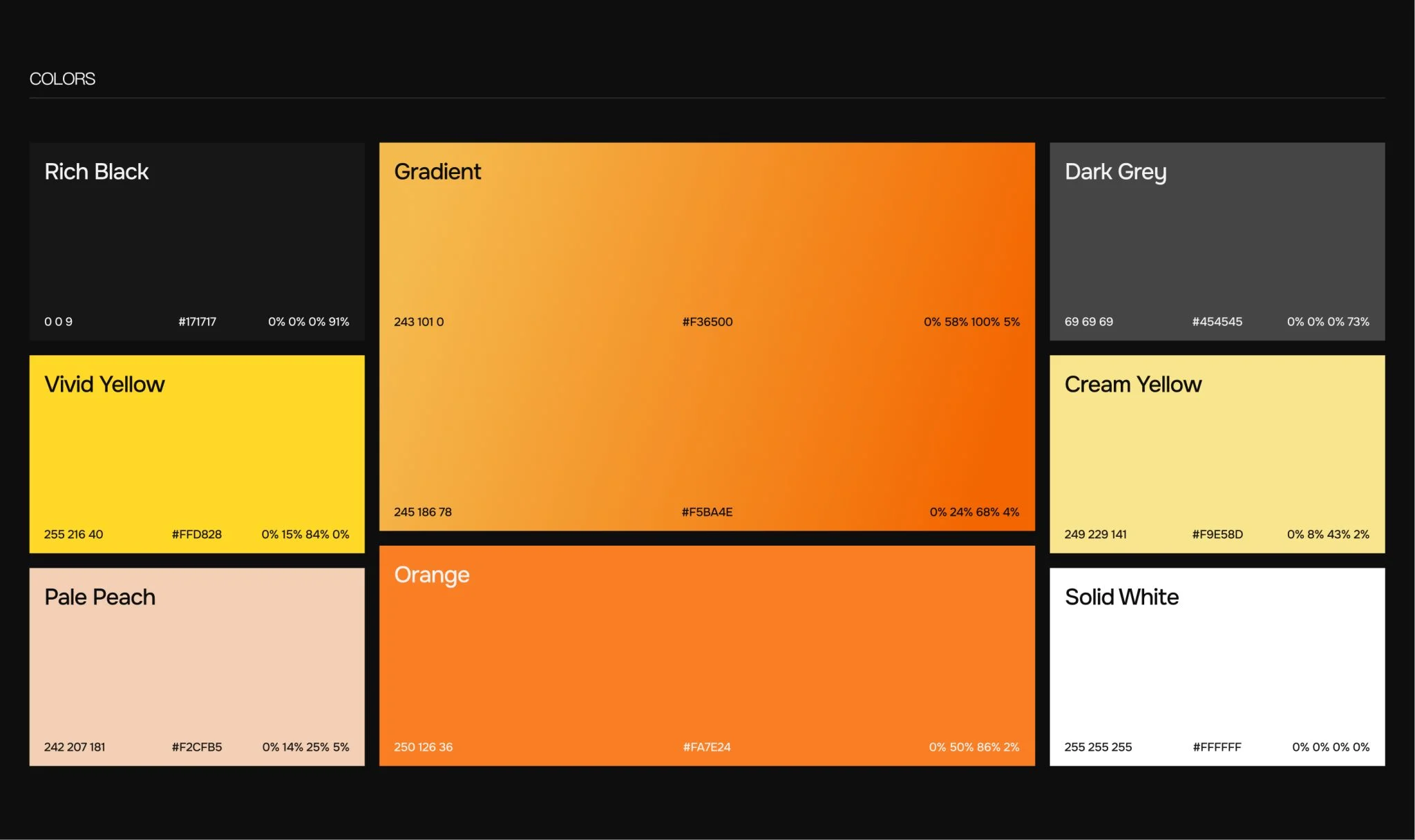Click the hex code #F2CFB5
Screen dimensions: 1415x840
197,747
